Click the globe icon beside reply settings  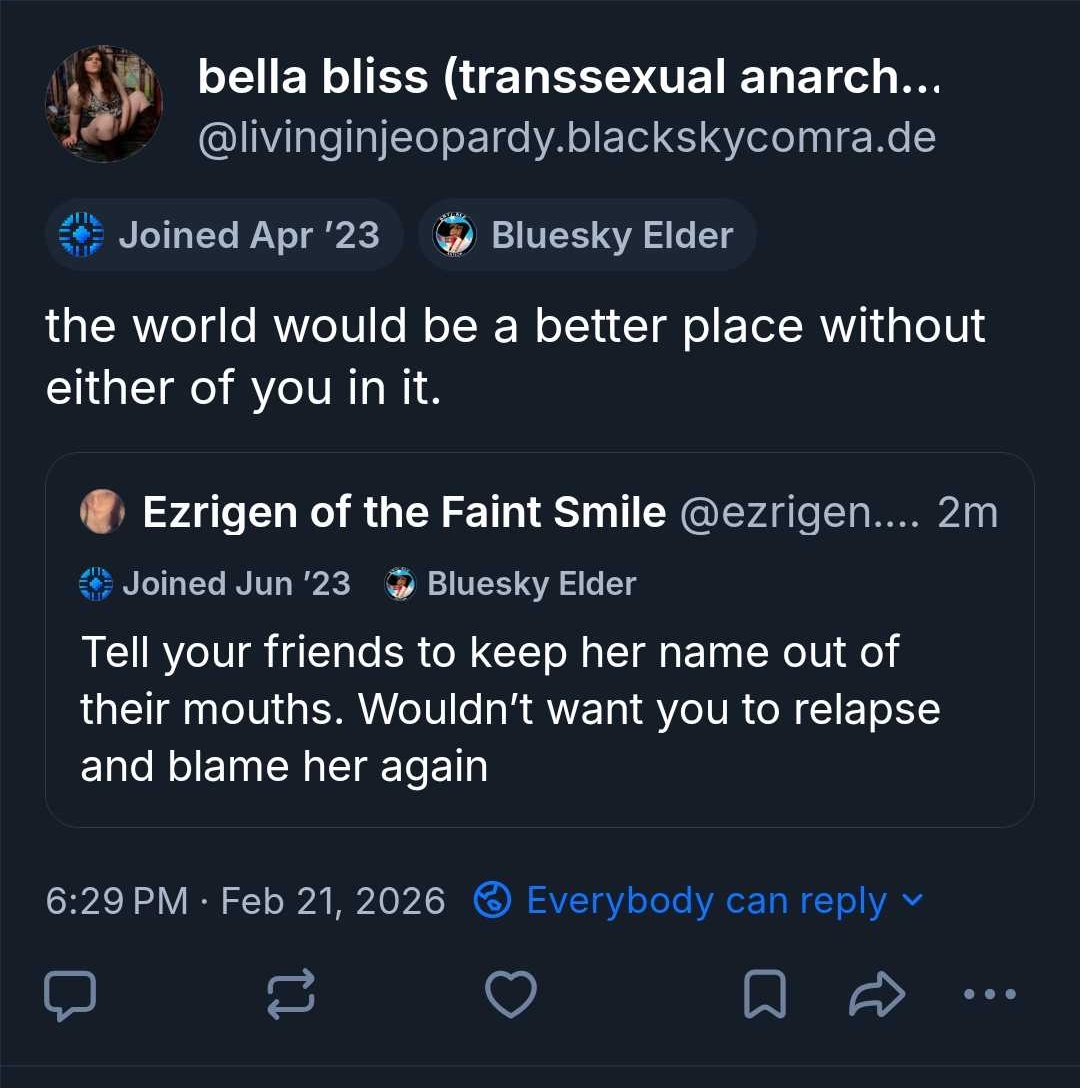pyautogui.click(x=492, y=901)
